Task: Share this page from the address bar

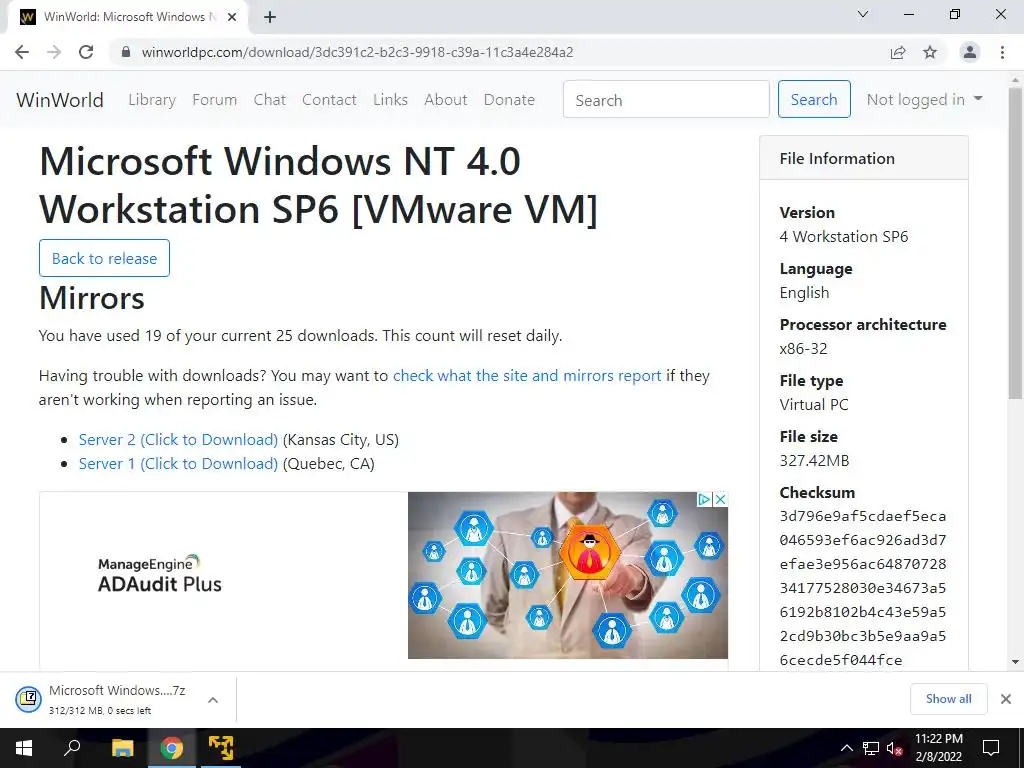Action: [x=898, y=52]
